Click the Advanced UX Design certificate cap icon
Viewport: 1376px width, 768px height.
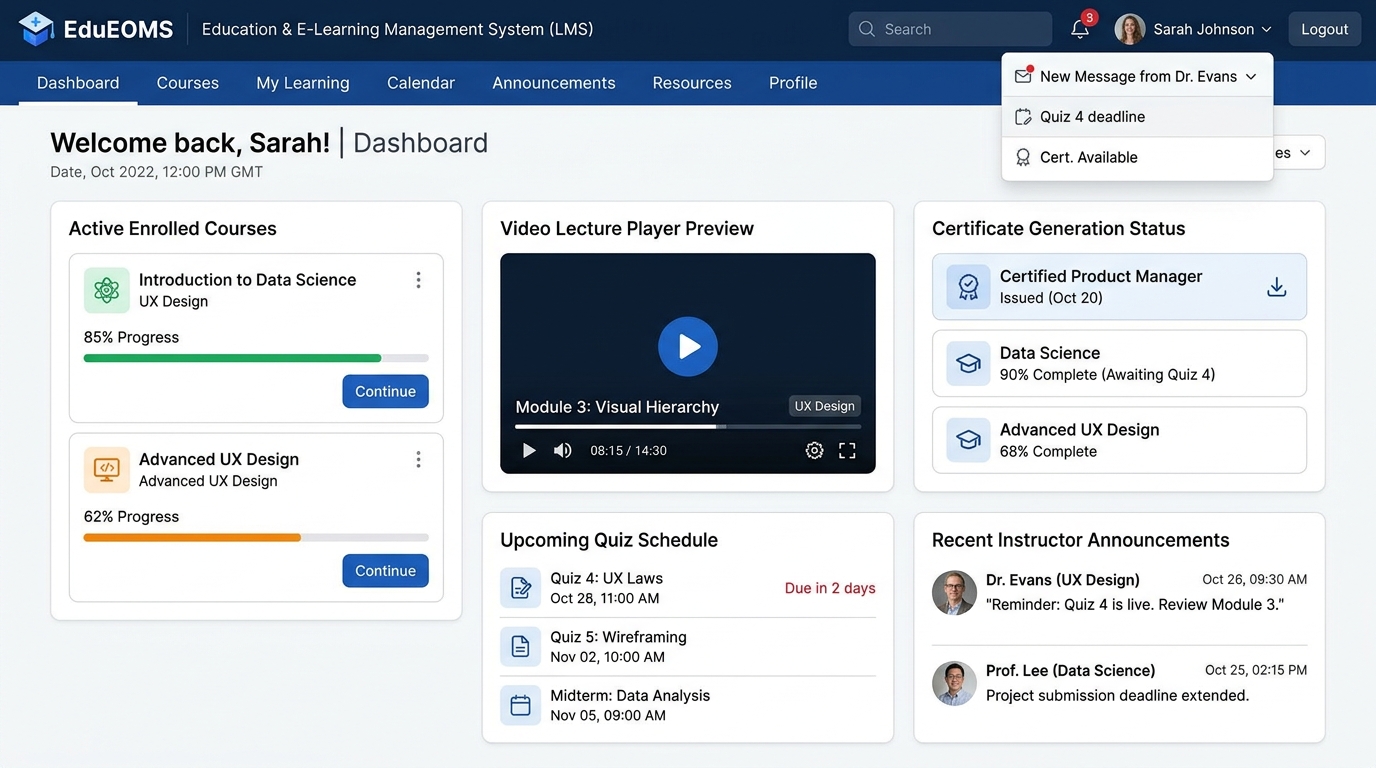click(968, 440)
